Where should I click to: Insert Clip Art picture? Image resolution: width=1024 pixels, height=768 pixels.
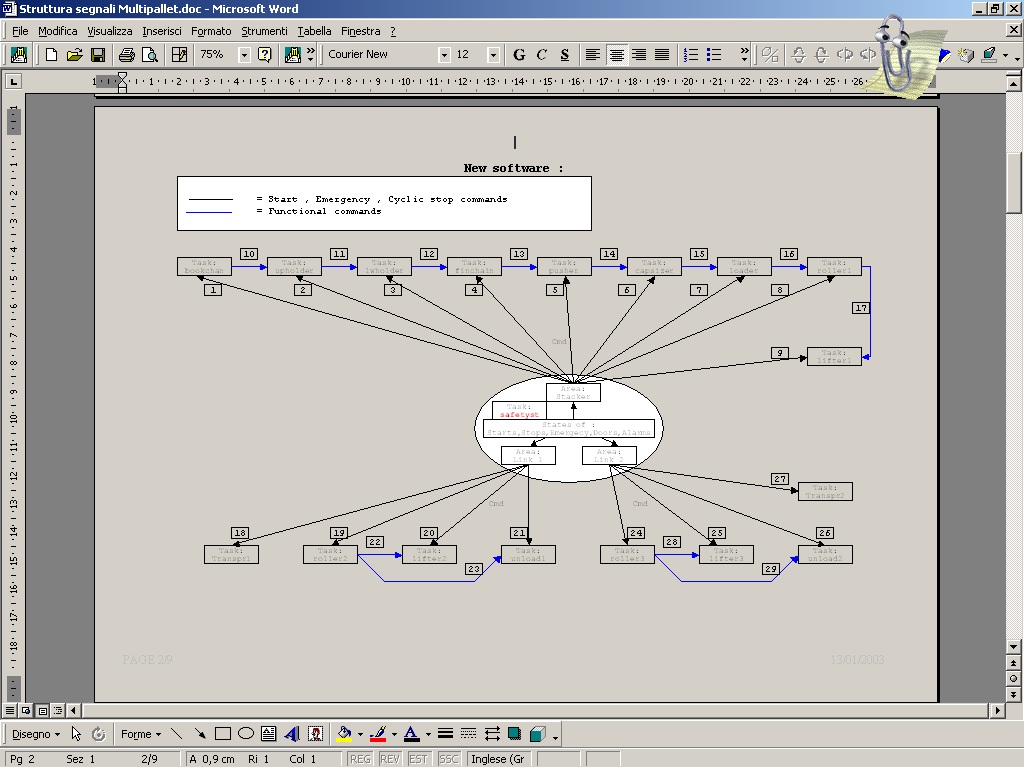(x=315, y=734)
